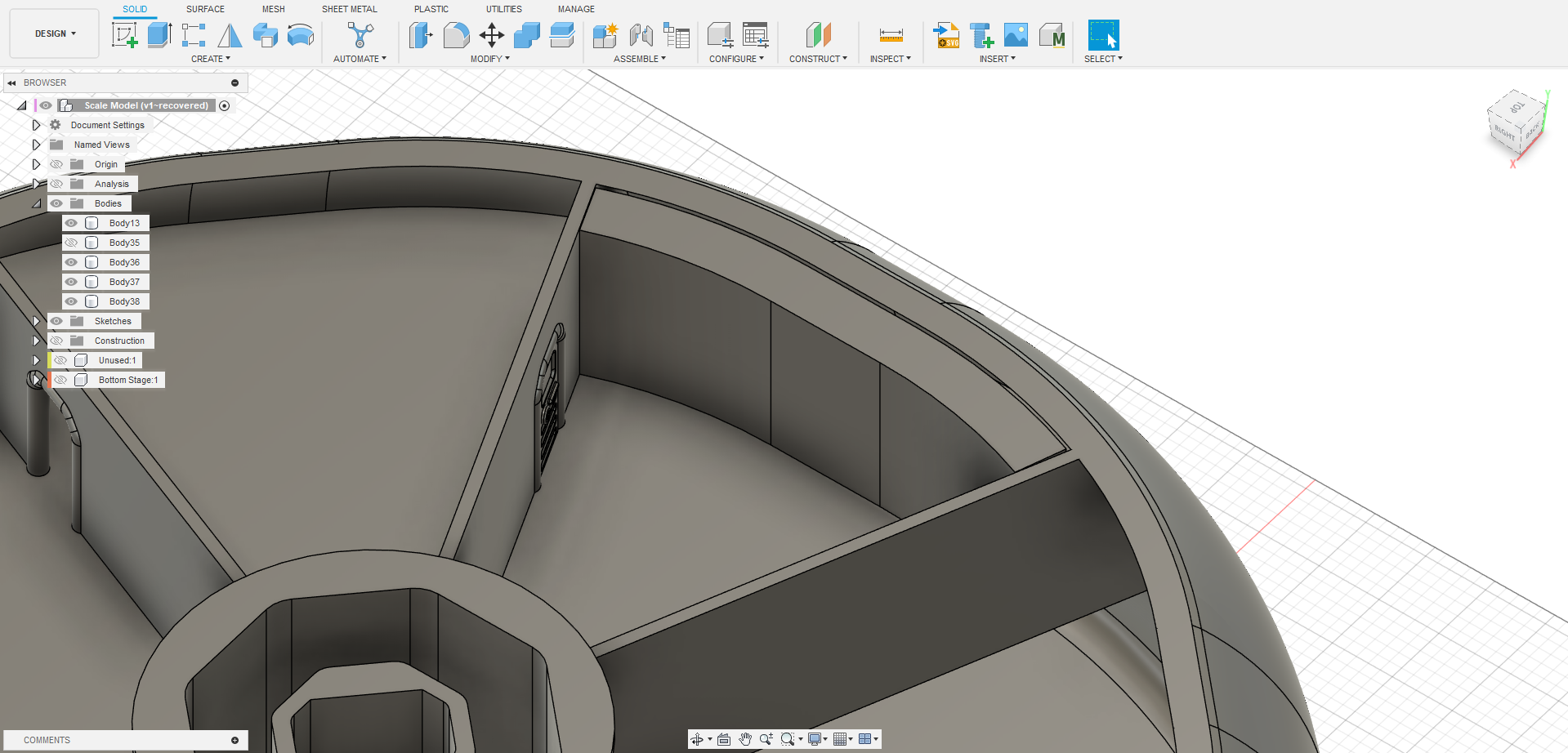Show the Bottom Stage:1 component
Image resolution: width=1568 pixels, height=753 pixels.
coord(60,380)
